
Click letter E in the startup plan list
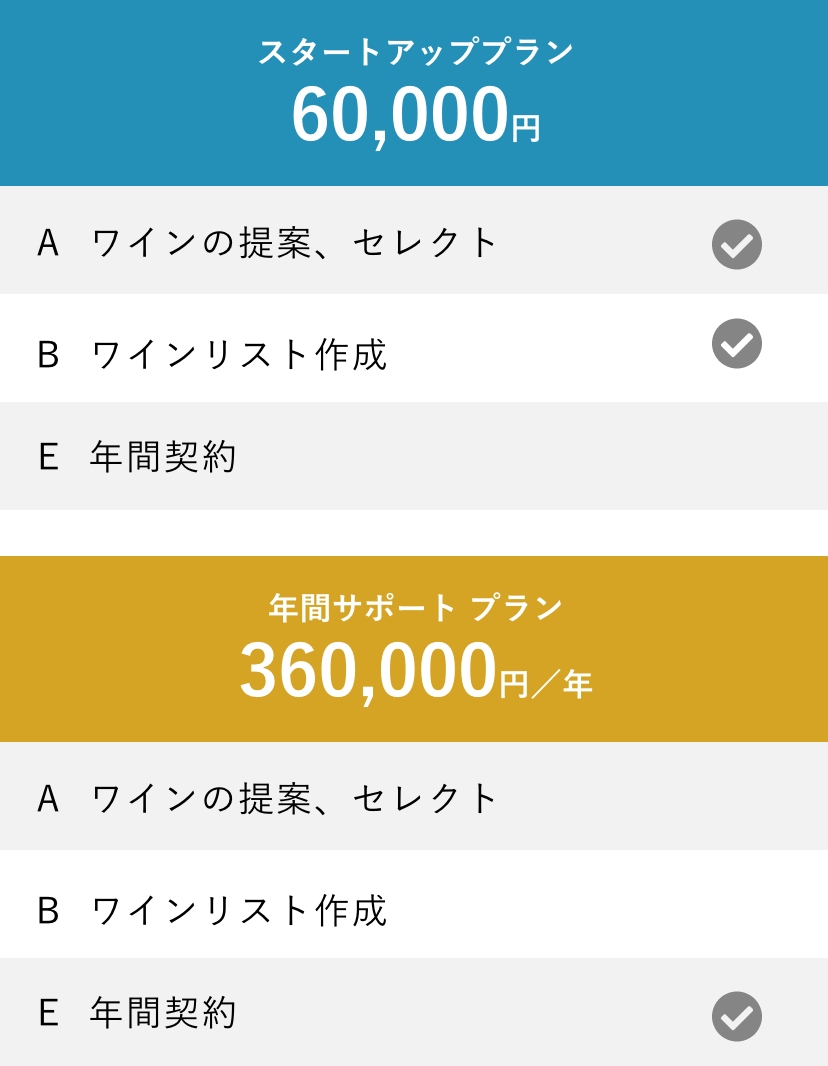pyautogui.click(x=47, y=457)
